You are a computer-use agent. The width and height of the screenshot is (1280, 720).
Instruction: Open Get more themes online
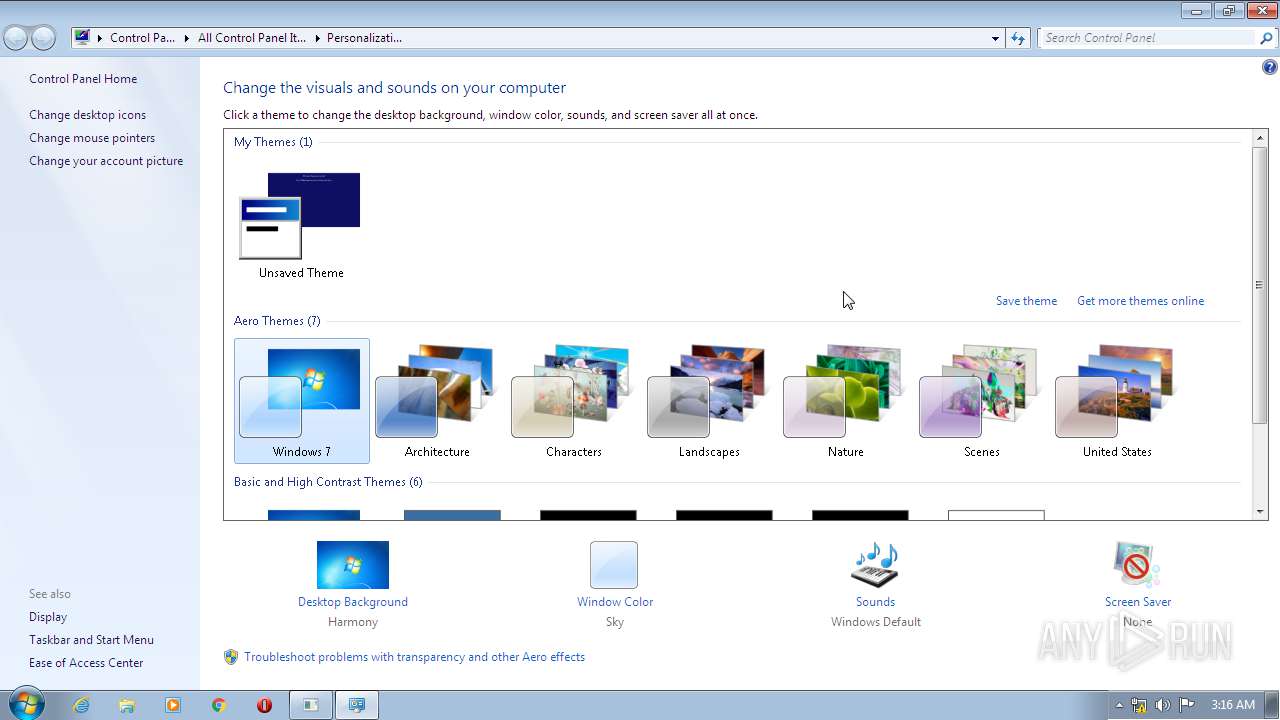(x=1140, y=301)
